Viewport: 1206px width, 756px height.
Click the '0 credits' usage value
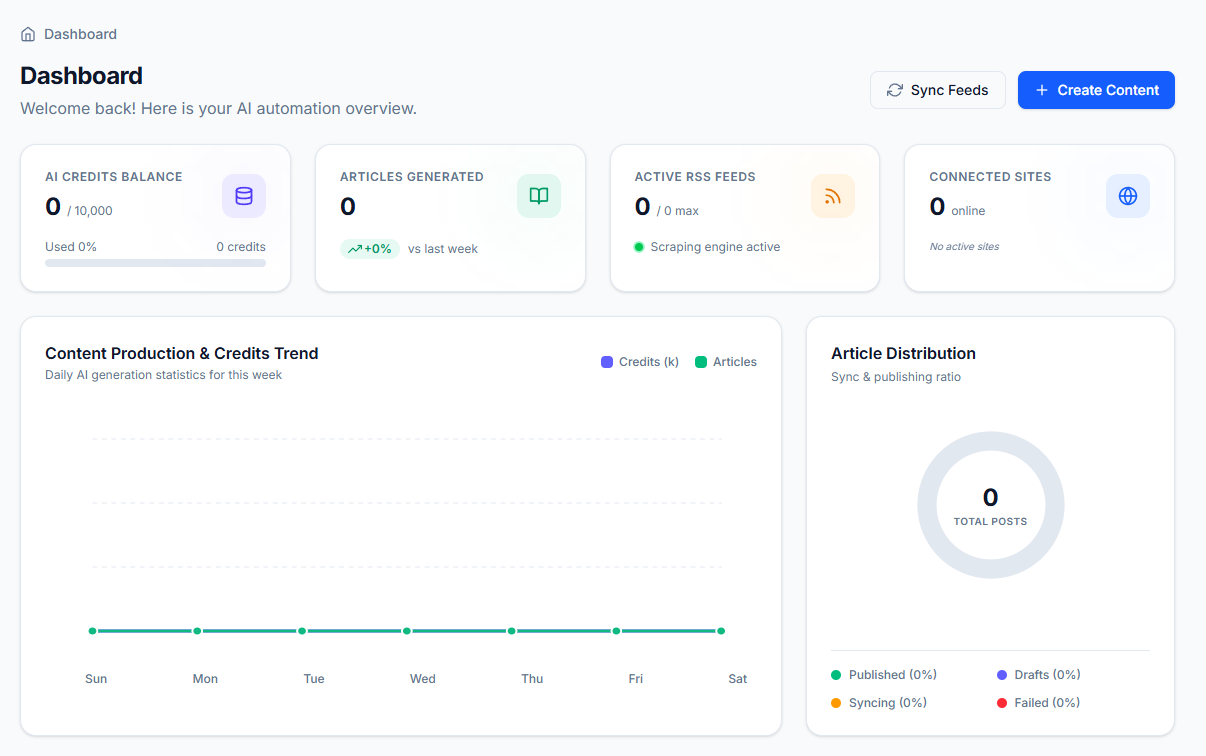[x=241, y=246]
